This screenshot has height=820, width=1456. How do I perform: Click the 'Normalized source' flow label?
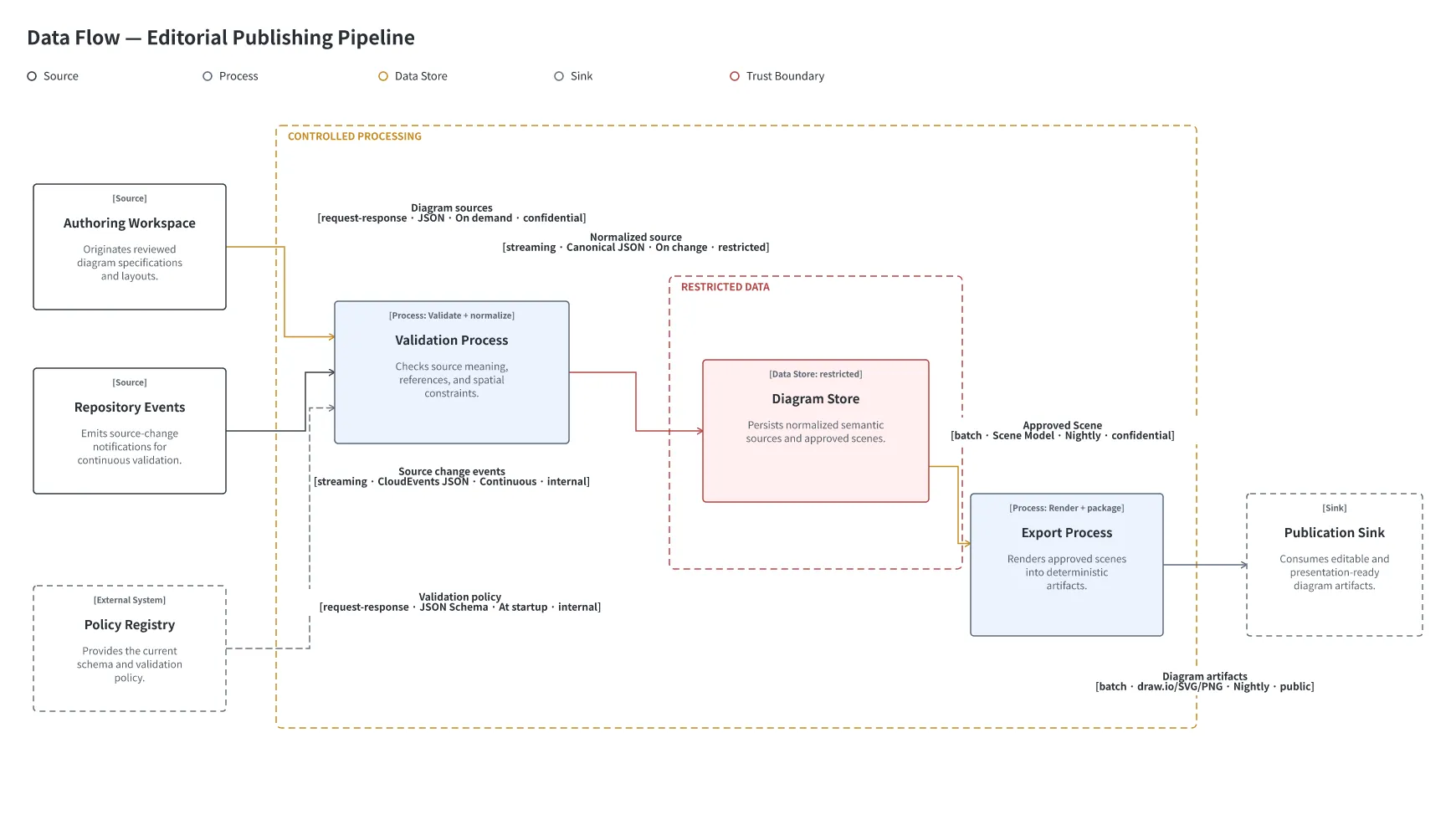(x=636, y=237)
